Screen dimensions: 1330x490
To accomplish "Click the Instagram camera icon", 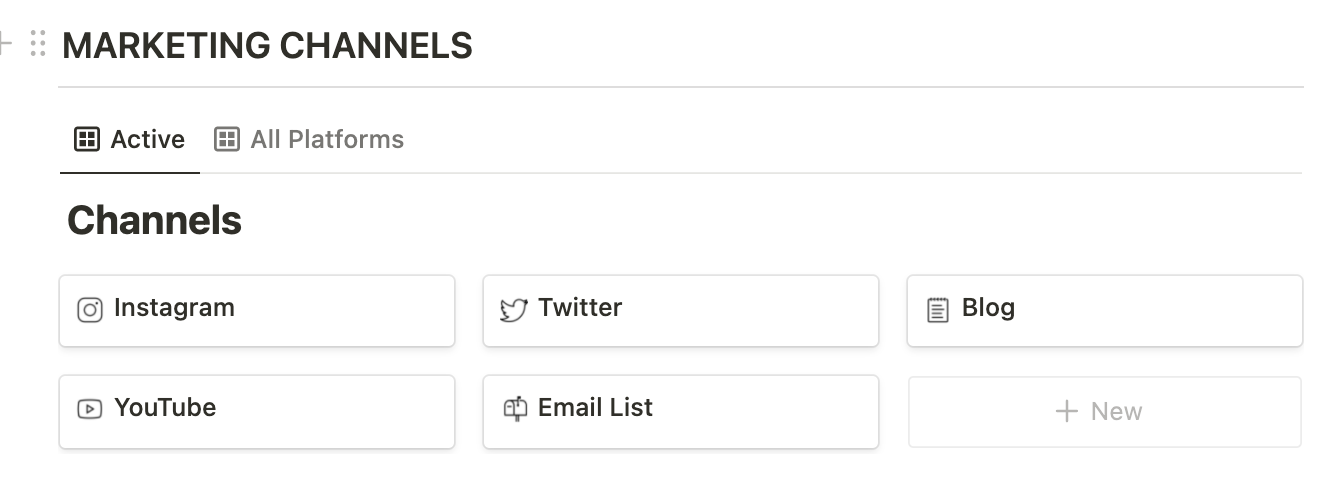I will click(90, 310).
